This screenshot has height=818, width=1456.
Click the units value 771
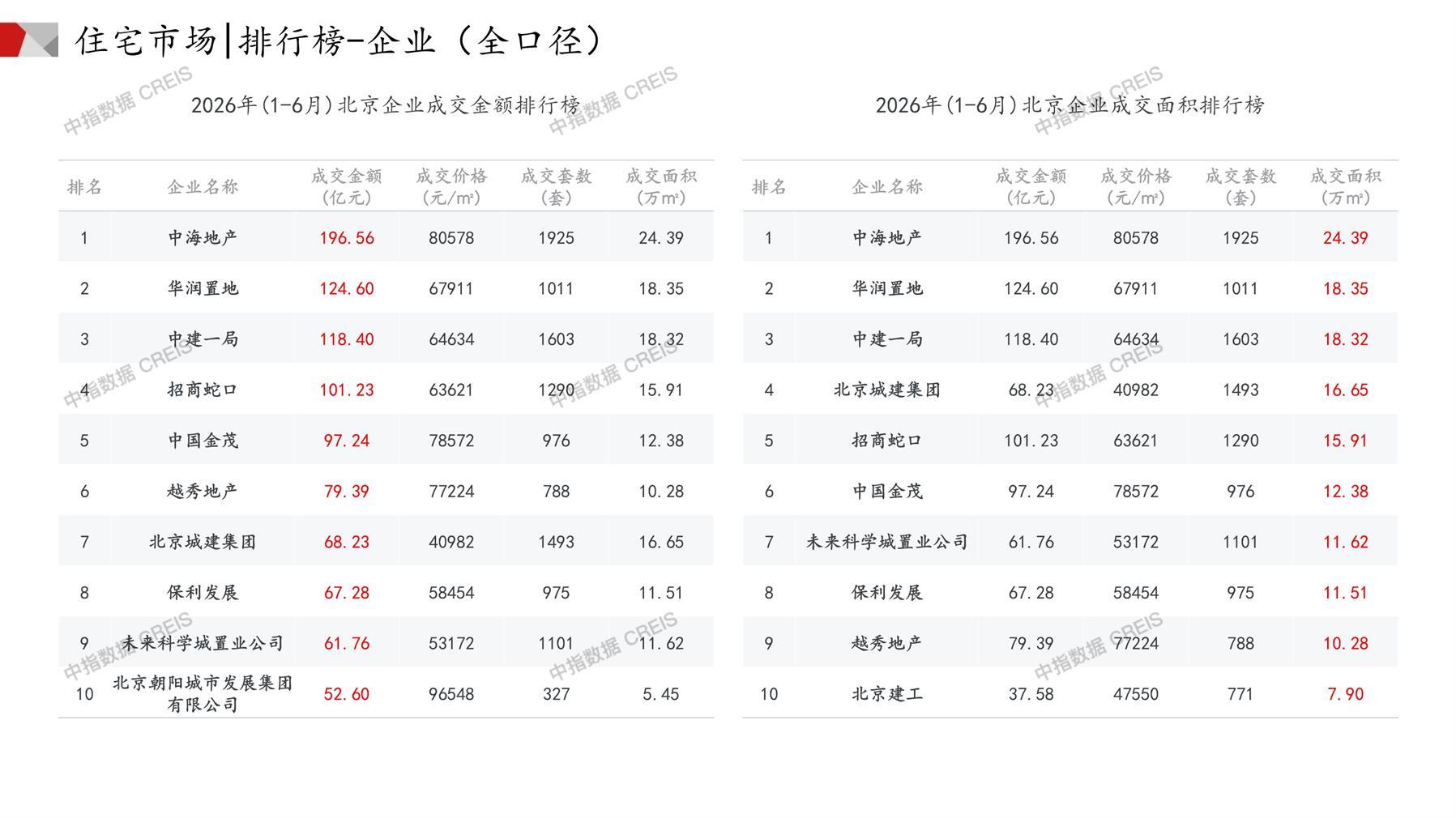pyautogui.click(x=1240, y=694)
